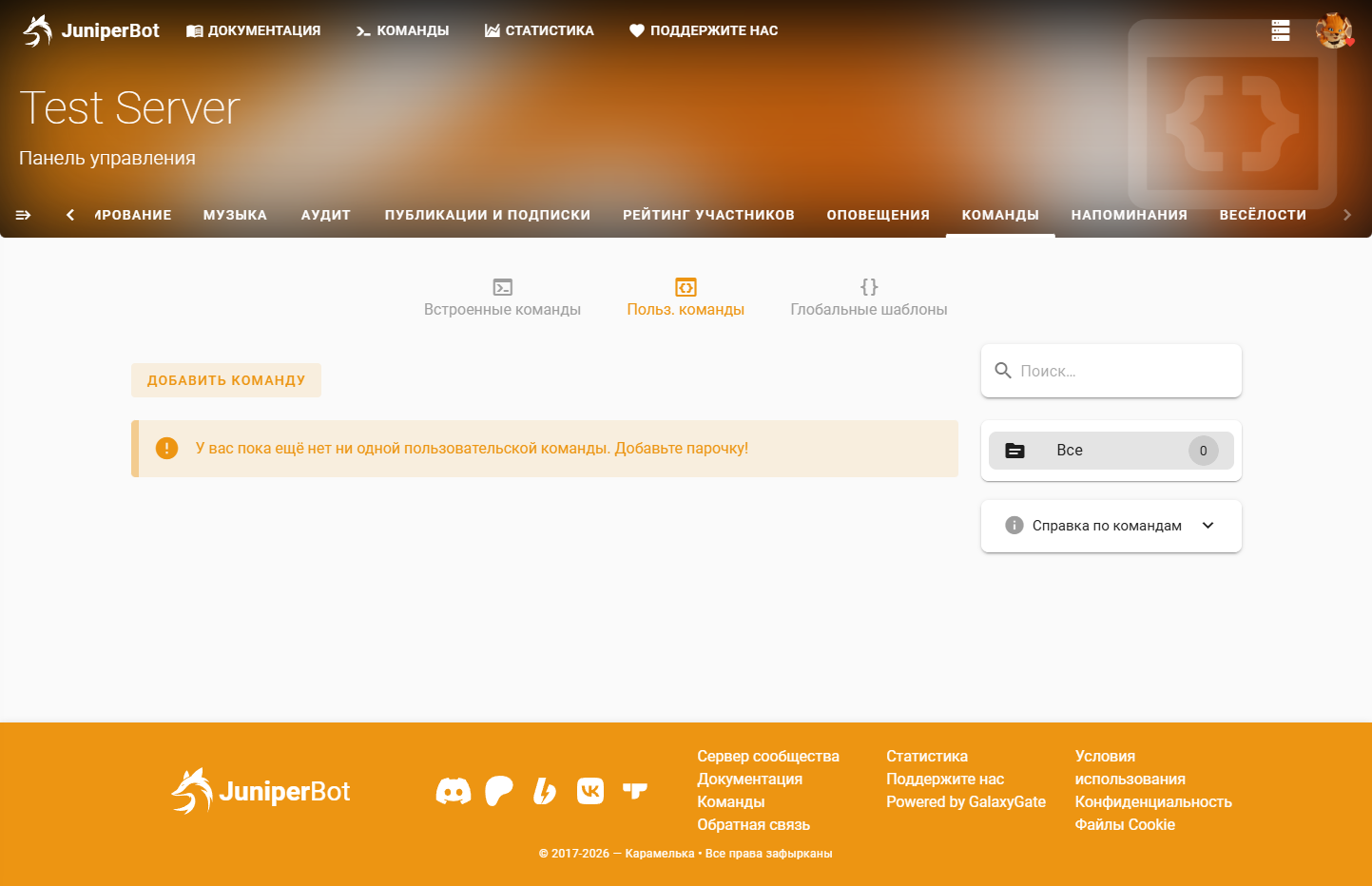Expand the Справка по командам panel
1372x886 pixels.
point(1111,526)
